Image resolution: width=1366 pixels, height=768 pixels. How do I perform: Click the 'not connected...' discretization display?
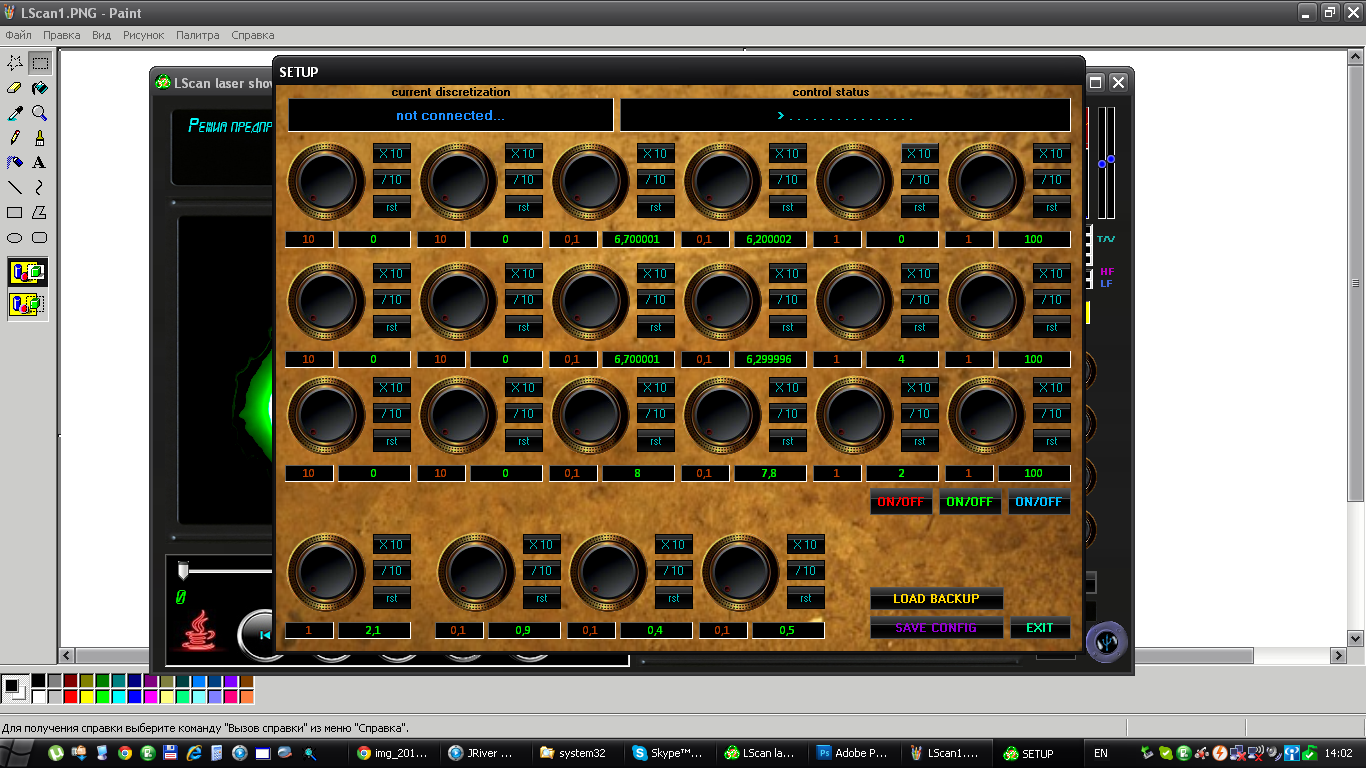point(450,116)
